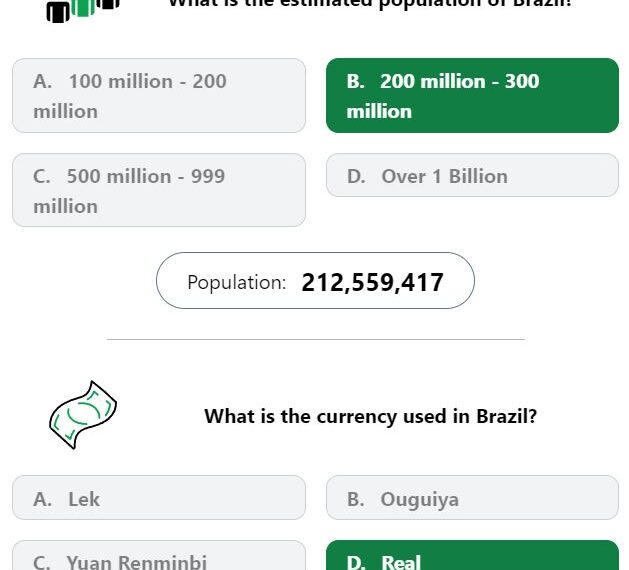The width and height of the screenshot is (629, 570).
Task: Click the banknote currency icon
Action: (x=83, y=415)
